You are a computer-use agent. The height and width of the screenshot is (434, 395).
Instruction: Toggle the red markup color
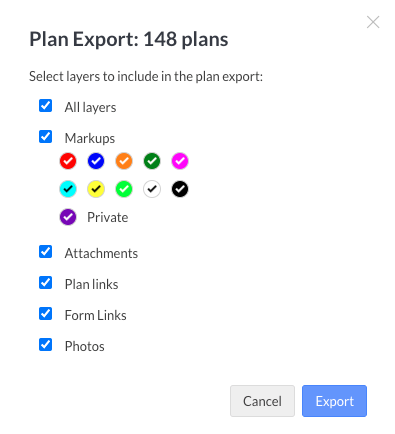tap(68, 161)
